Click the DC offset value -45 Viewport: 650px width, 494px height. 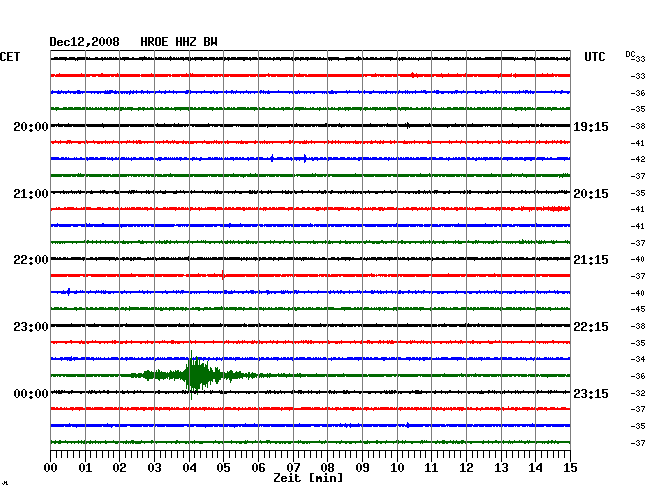pyautogui.click(x=638, y=309)
